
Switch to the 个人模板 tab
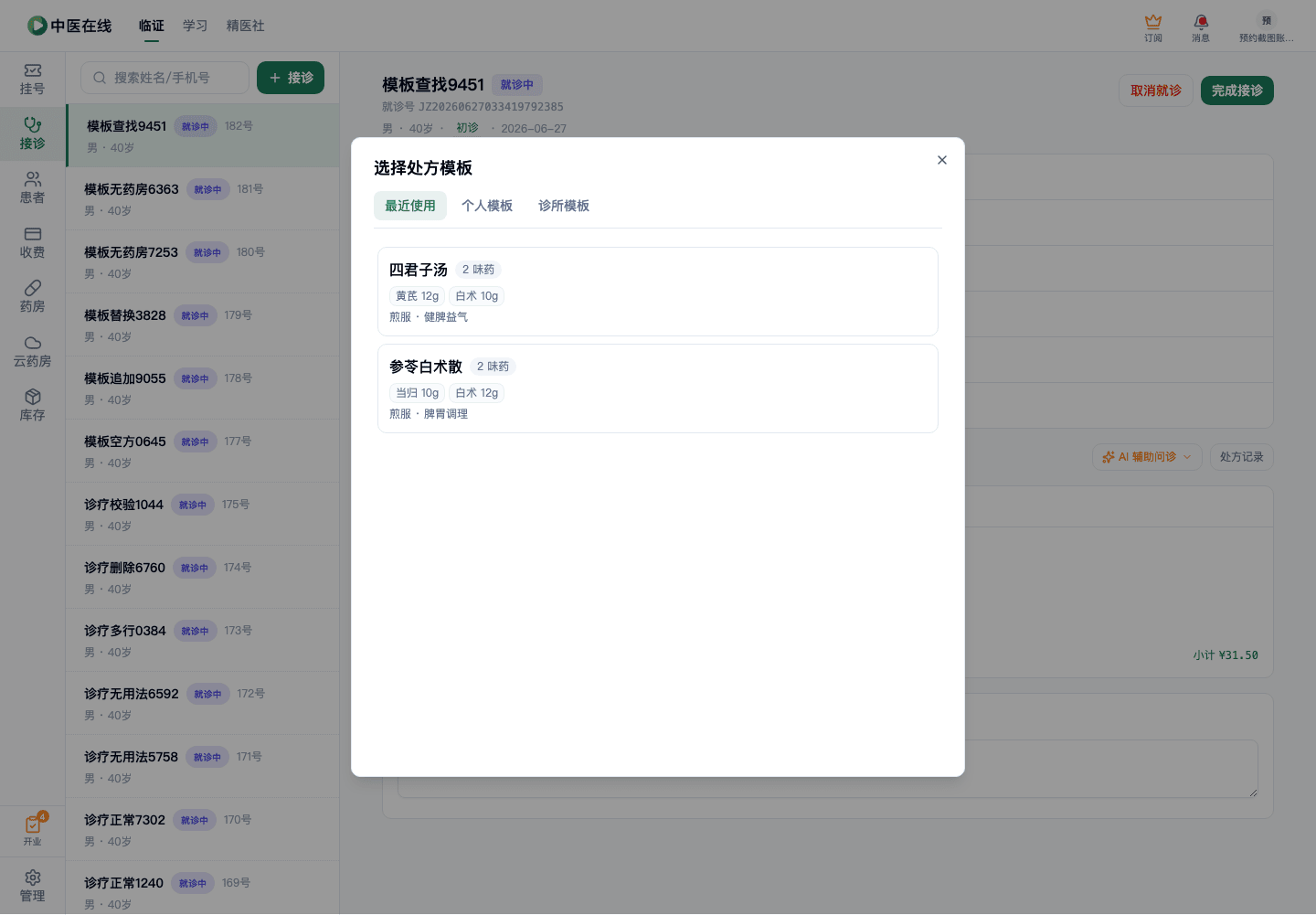(487, 206)
